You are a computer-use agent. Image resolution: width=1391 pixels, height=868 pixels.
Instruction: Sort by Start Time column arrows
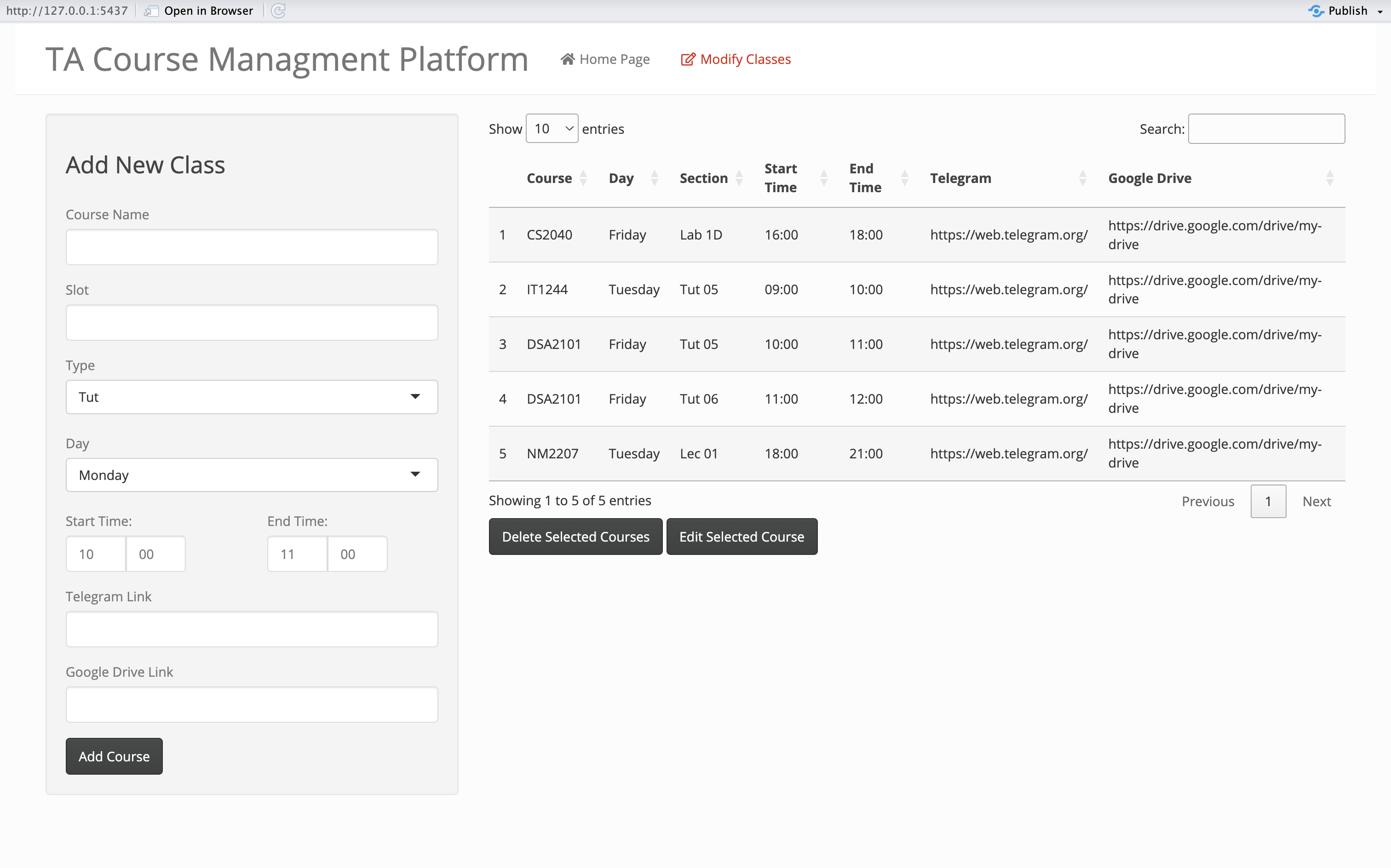point(823,178)
